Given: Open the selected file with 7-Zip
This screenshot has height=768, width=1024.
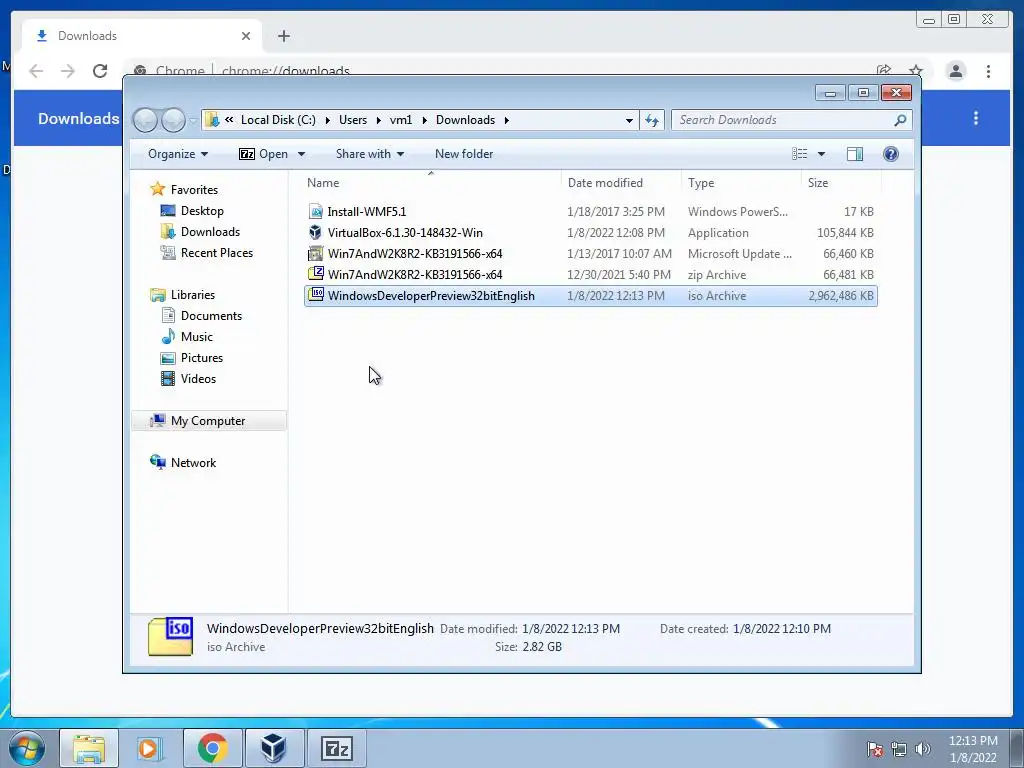Looking at the screenshot, I should click(263, 154).
